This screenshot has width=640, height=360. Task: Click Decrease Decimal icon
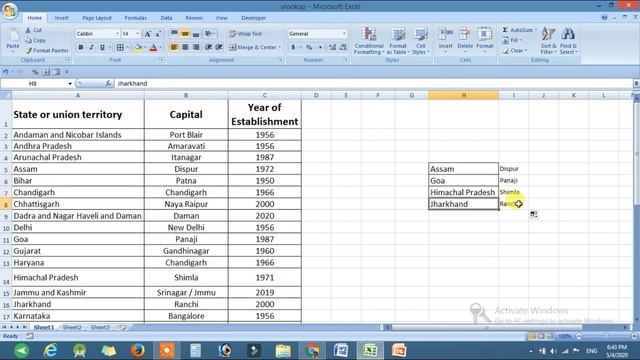click(343, 48)
